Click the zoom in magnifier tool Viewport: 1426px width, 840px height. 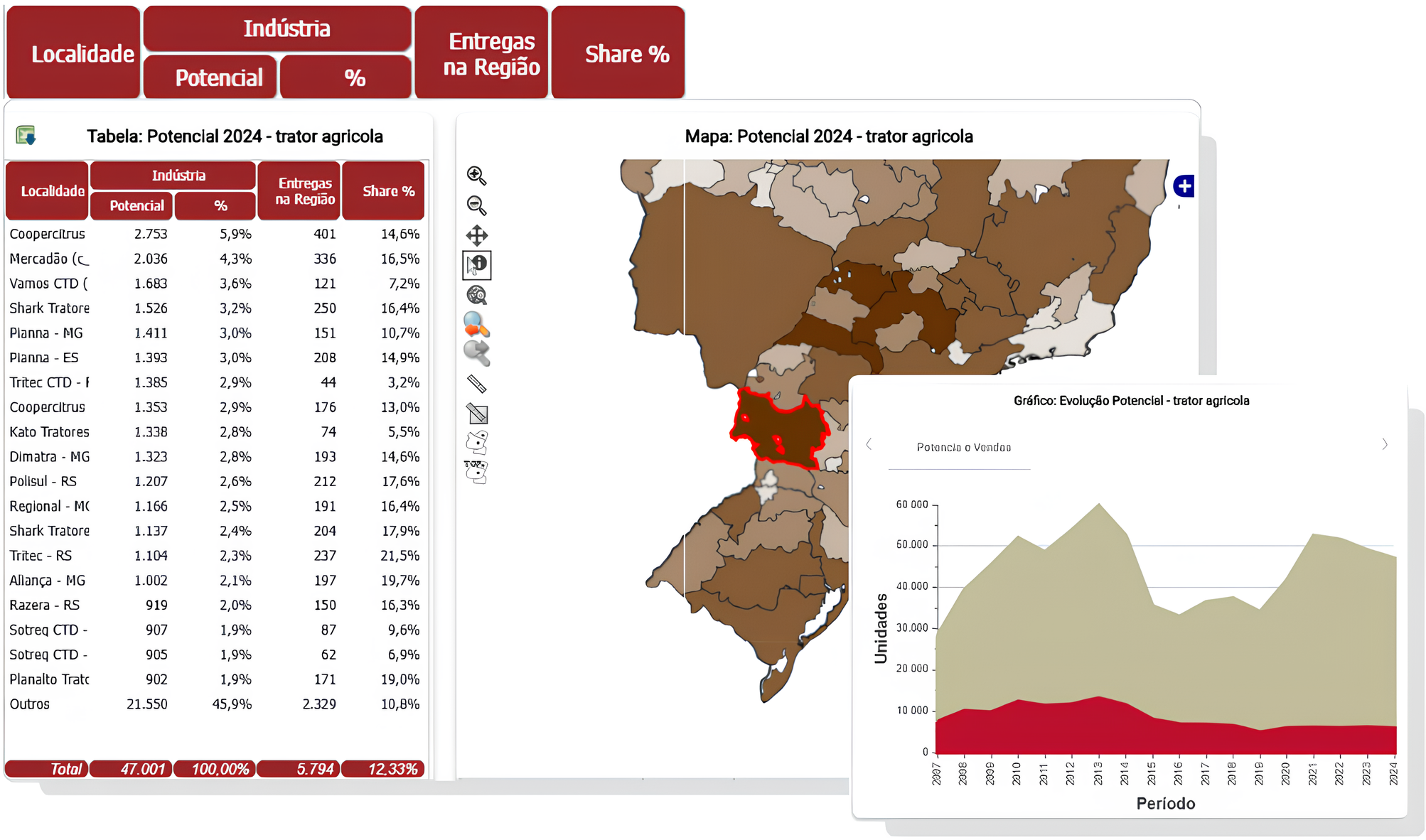(476, 176)
